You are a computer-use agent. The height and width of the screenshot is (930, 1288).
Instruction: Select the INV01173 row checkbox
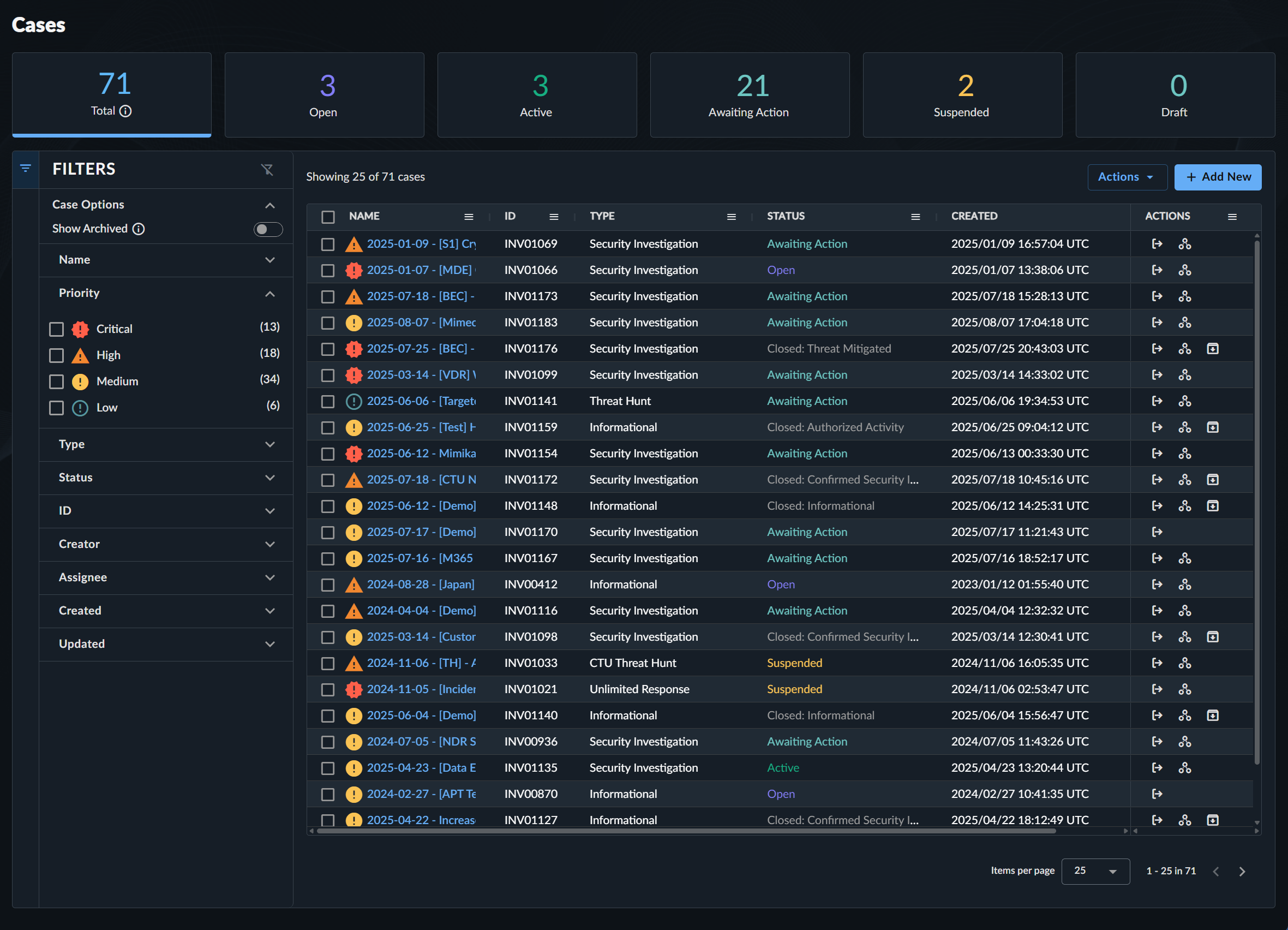(x=328, y=296)
